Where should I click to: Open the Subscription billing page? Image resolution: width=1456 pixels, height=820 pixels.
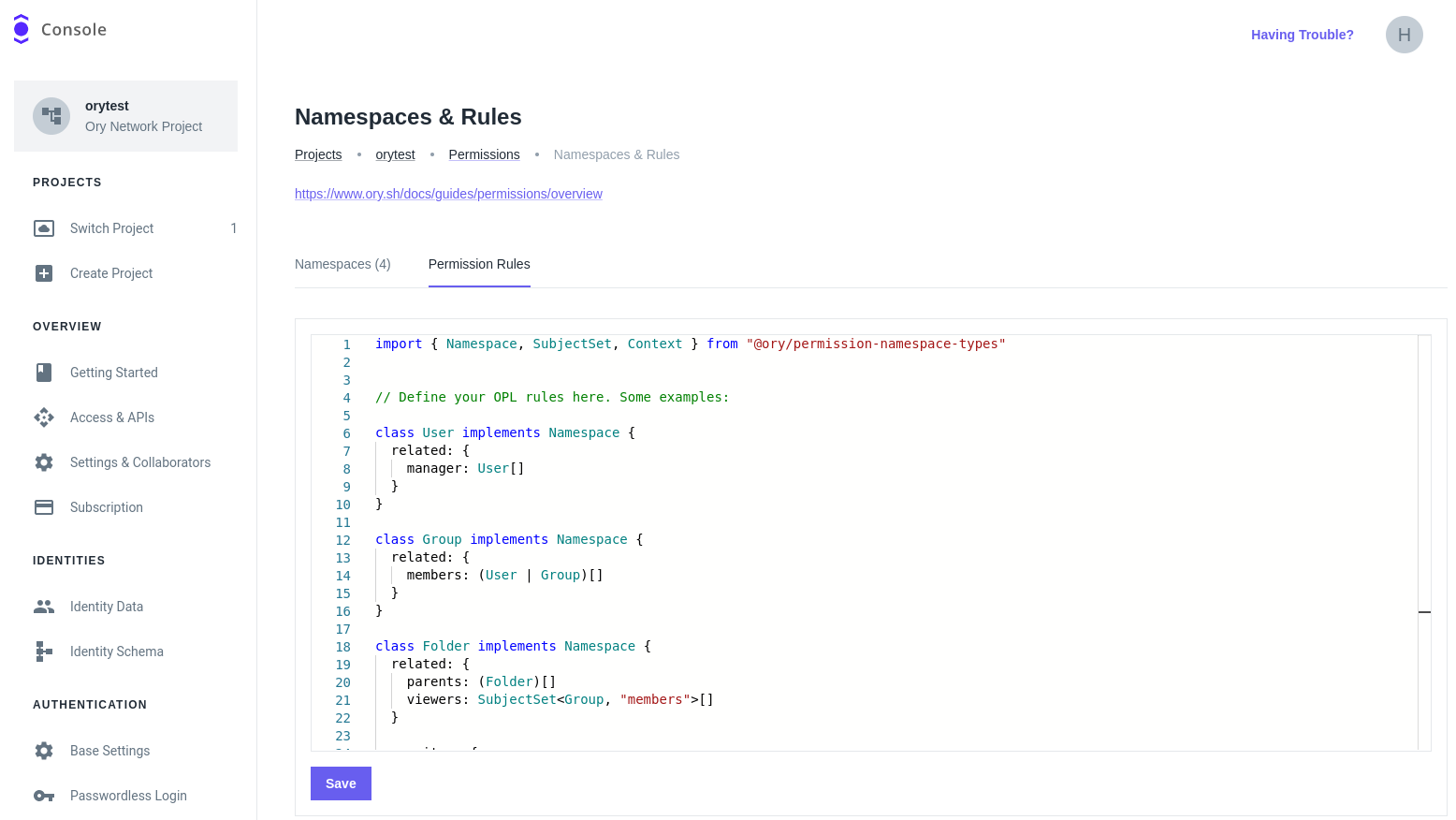click(105, 506)
